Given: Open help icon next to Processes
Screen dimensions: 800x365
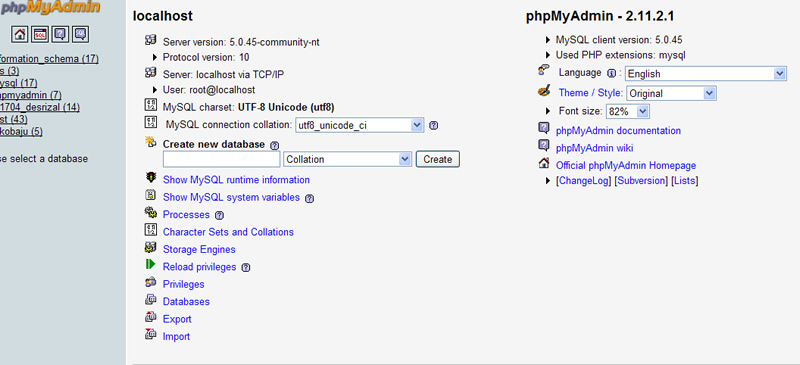Looking at the screenshot, I should (x=219, y=216).
